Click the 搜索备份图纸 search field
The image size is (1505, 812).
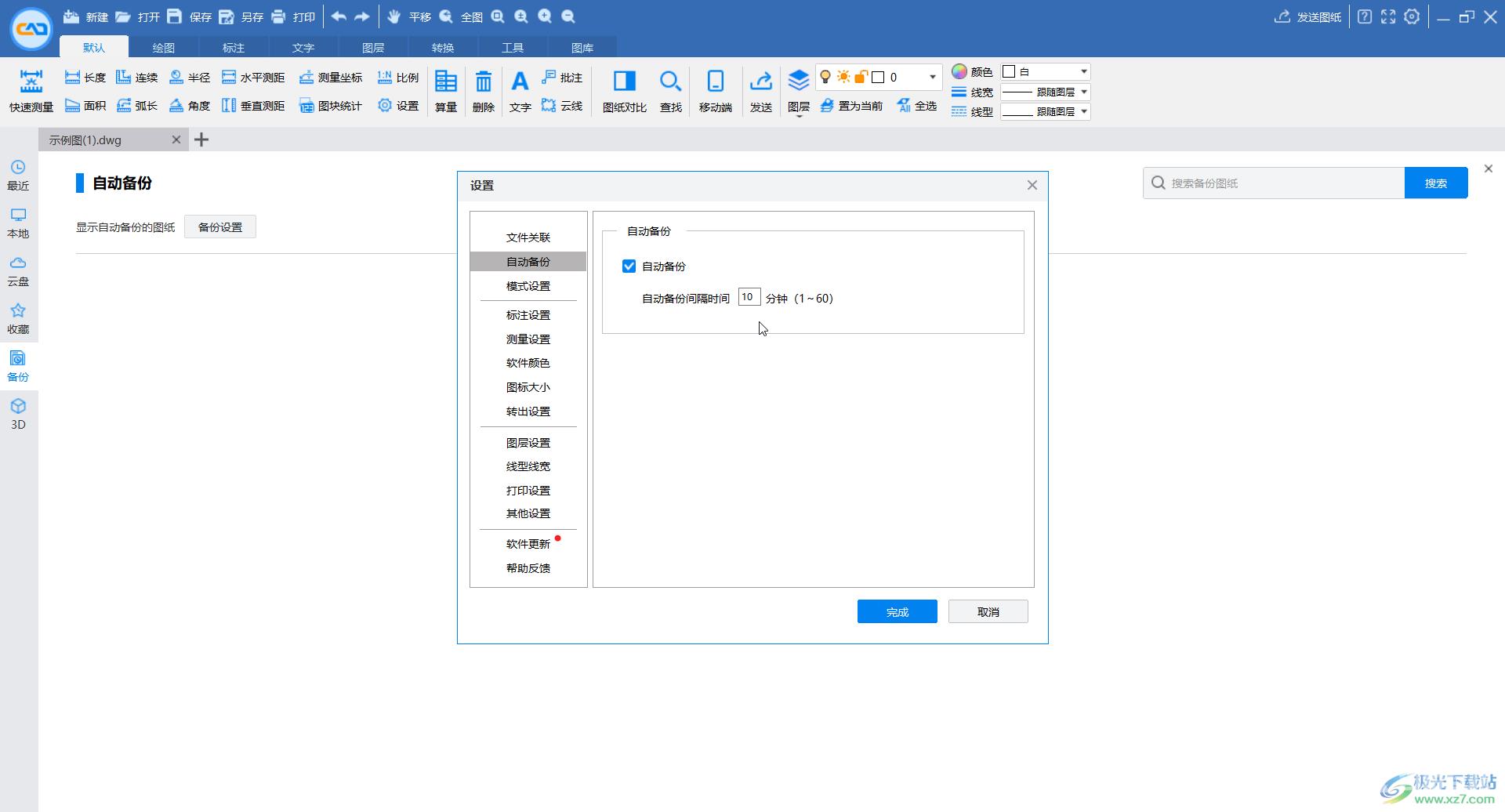tap(1274, 183)
